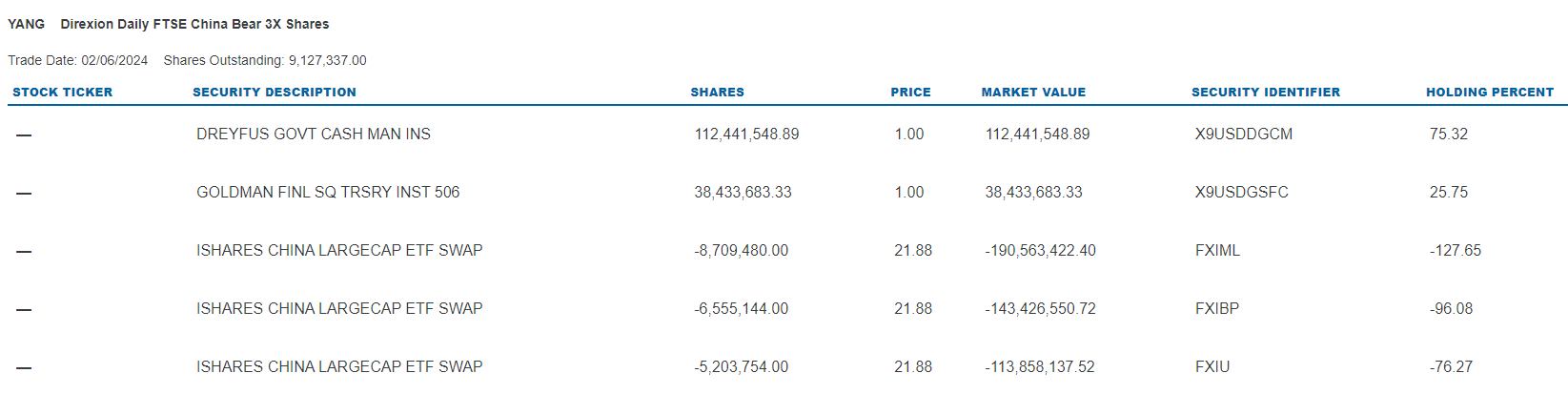Screen dimensions: 1568x394
Task: Click the Shares Outstanding value 9,127,337.00
Action: [x=327, y=60]
